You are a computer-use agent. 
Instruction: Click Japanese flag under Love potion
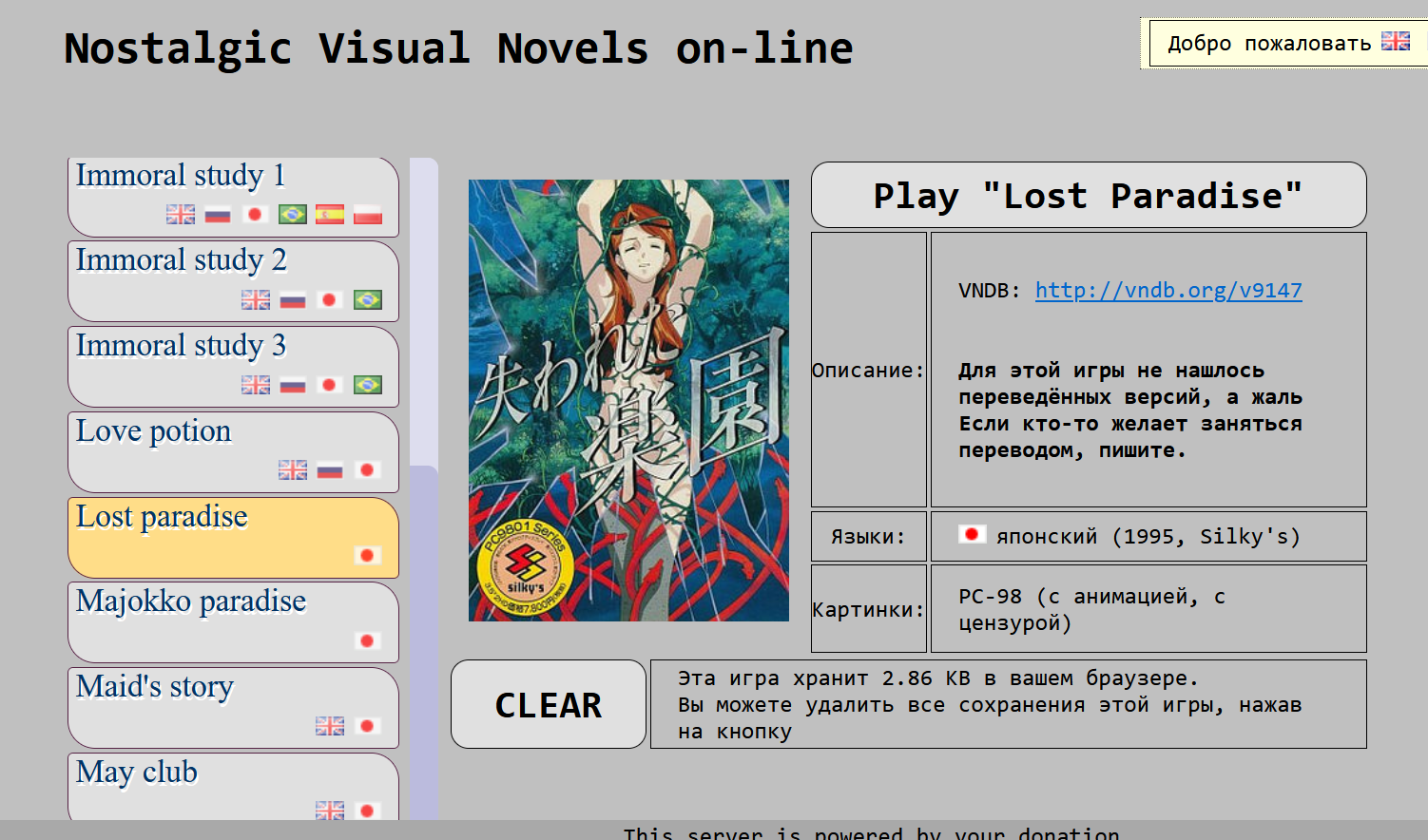pyautogui.click(x=367, y=469)
